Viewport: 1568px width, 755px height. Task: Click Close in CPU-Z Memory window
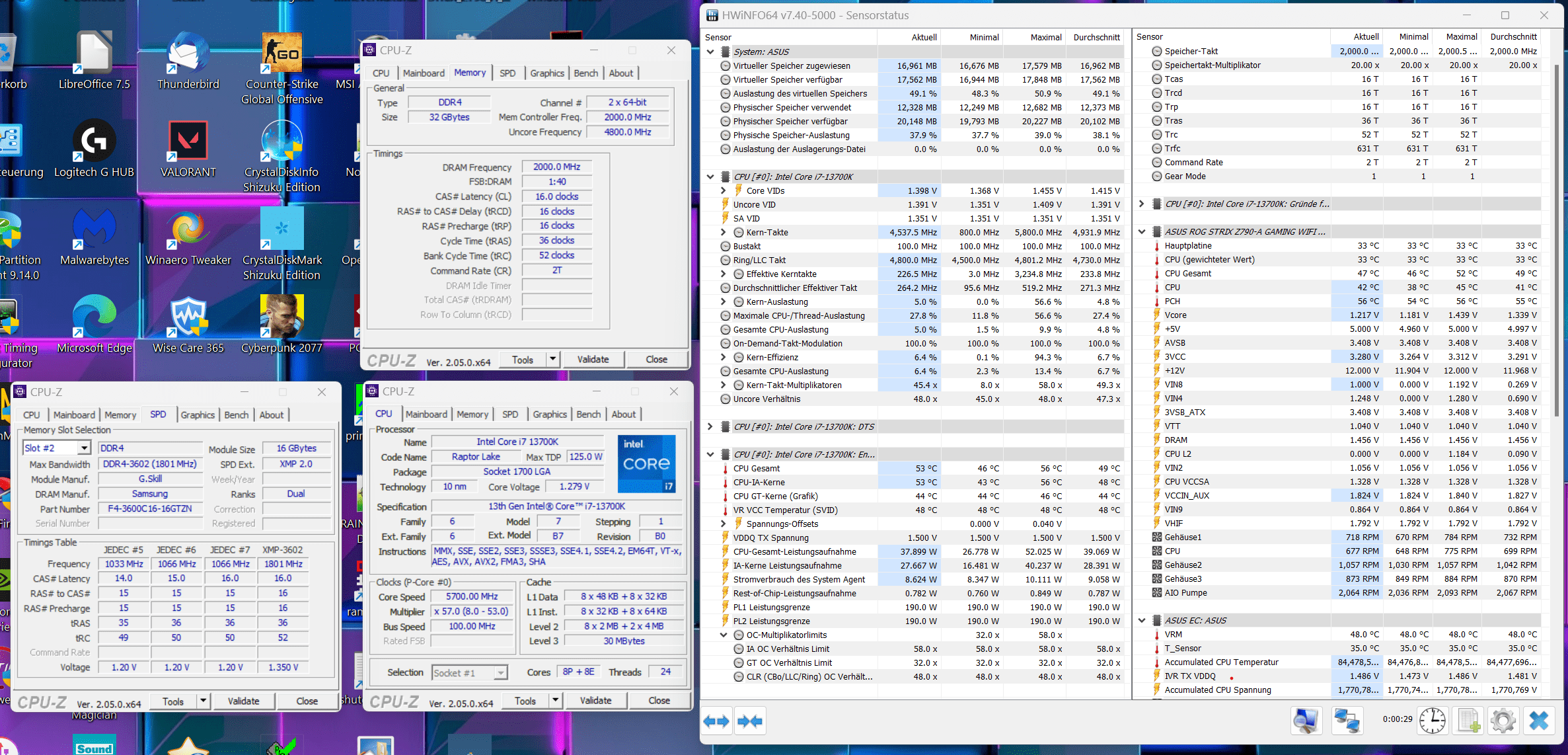(656, 359)
